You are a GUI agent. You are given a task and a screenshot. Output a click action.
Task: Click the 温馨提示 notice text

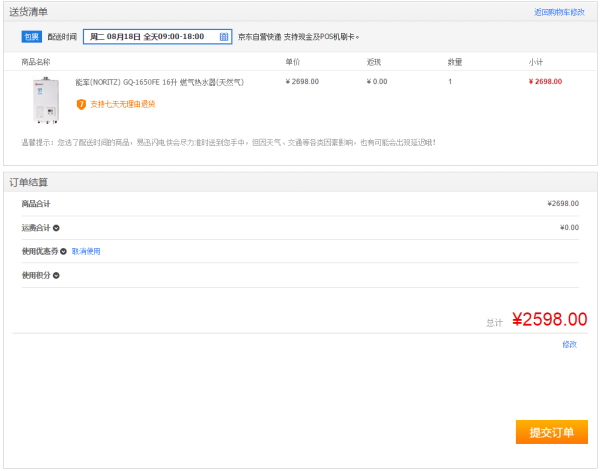point(228,143)
